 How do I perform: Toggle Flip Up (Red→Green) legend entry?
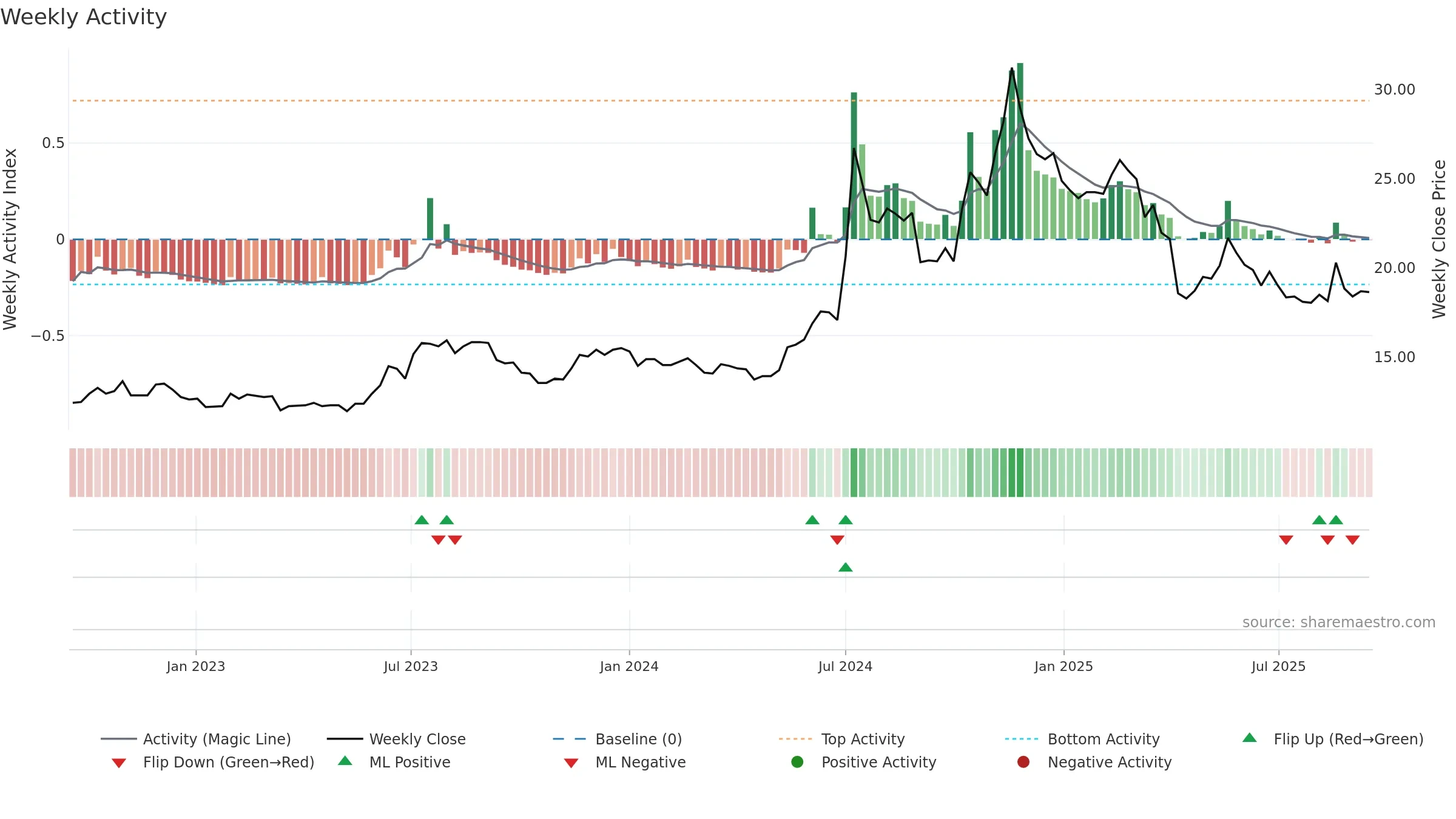(1333, 739)
